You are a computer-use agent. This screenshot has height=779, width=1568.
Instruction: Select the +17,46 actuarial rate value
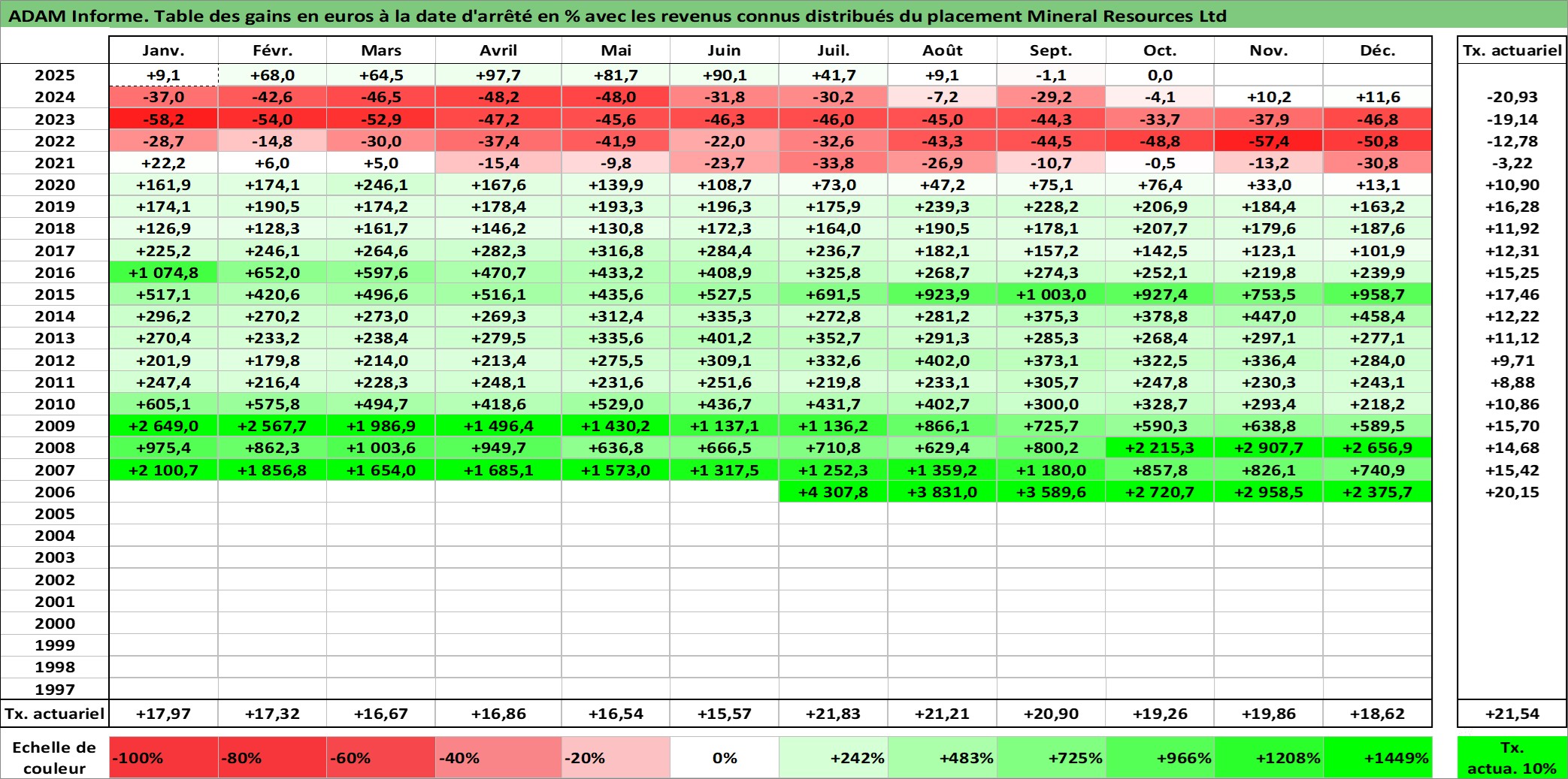pos(1512,294)
